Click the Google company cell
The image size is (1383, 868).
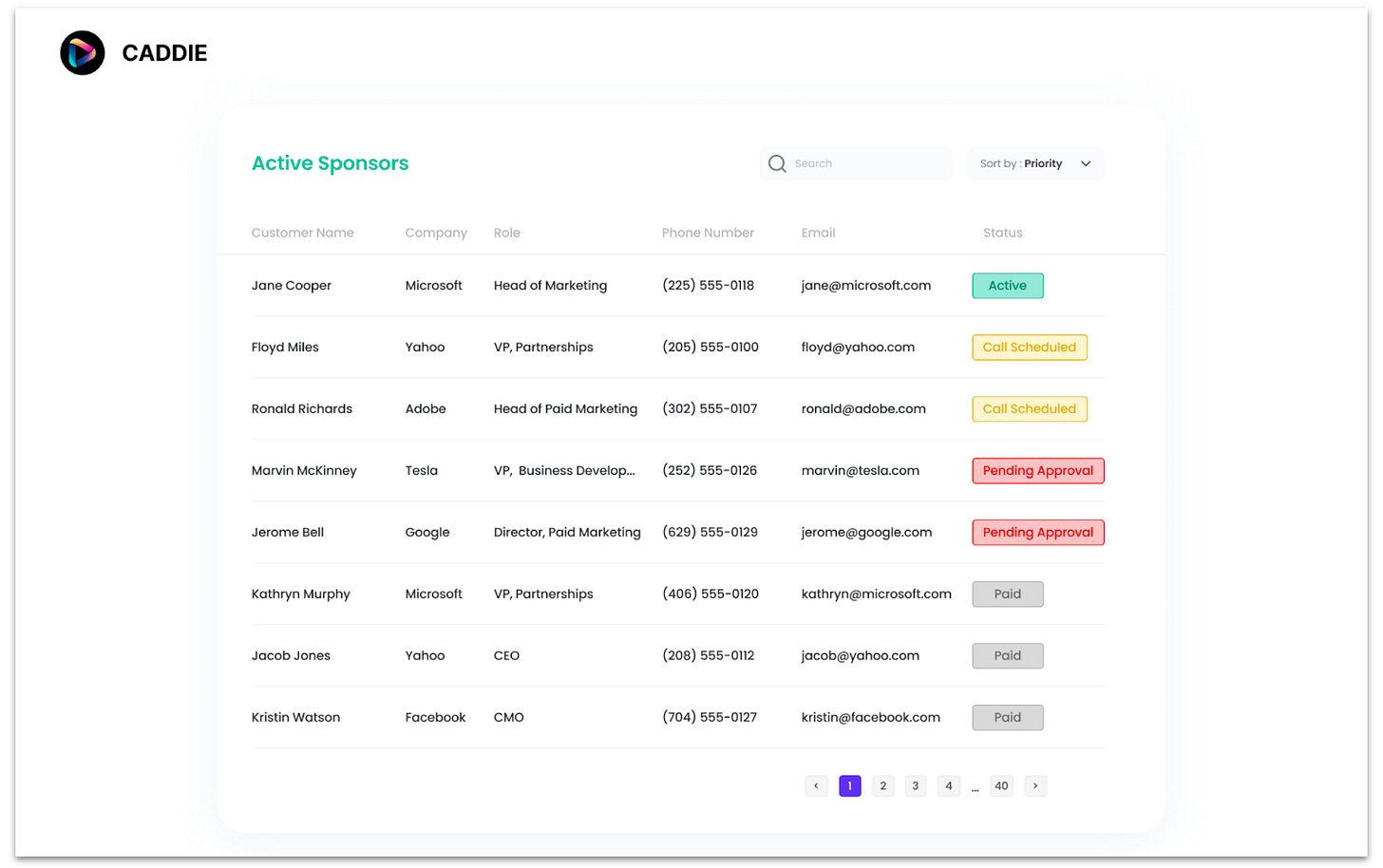point(427,533)
